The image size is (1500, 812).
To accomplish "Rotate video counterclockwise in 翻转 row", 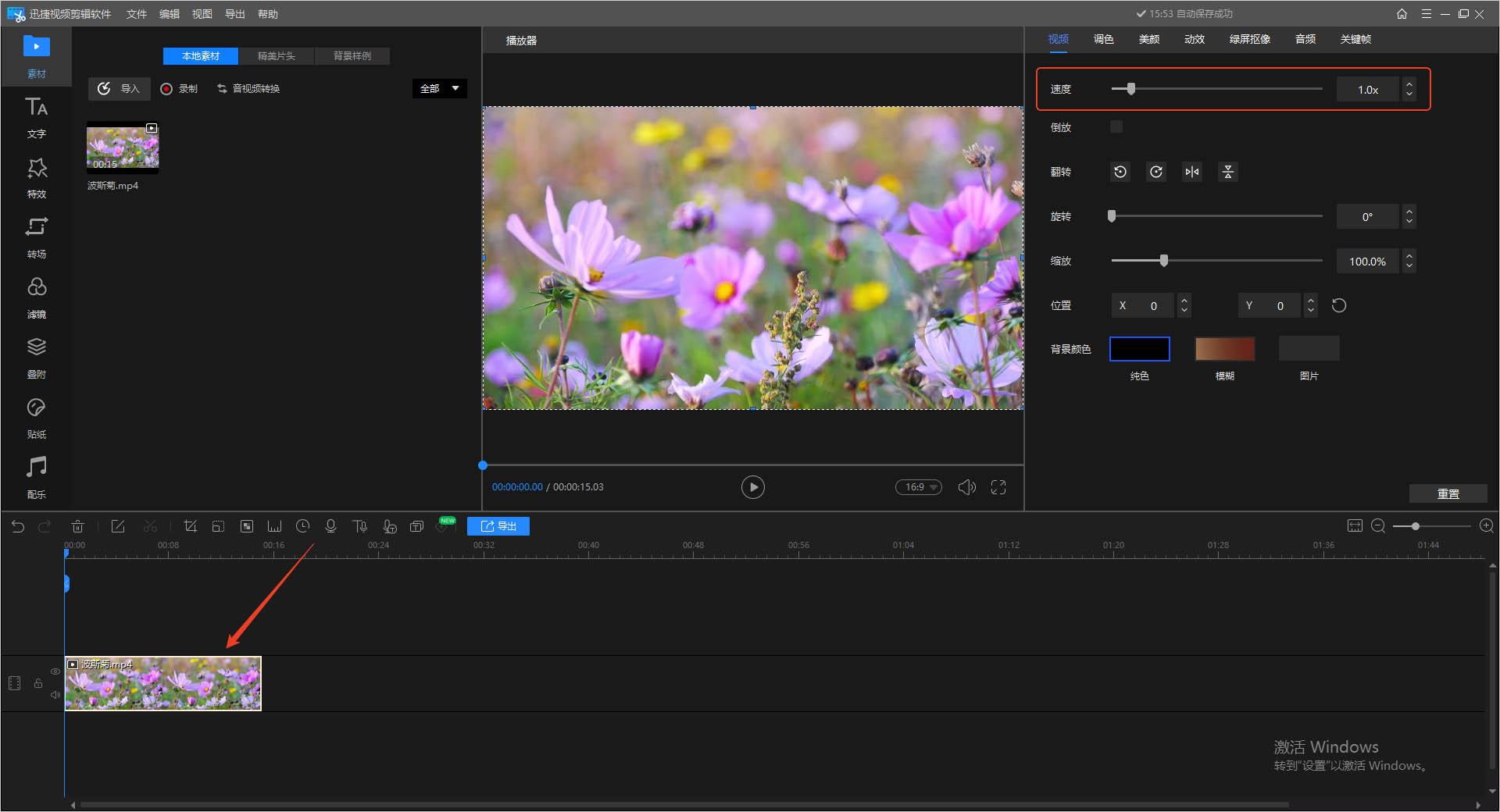I will (1120, 172).
